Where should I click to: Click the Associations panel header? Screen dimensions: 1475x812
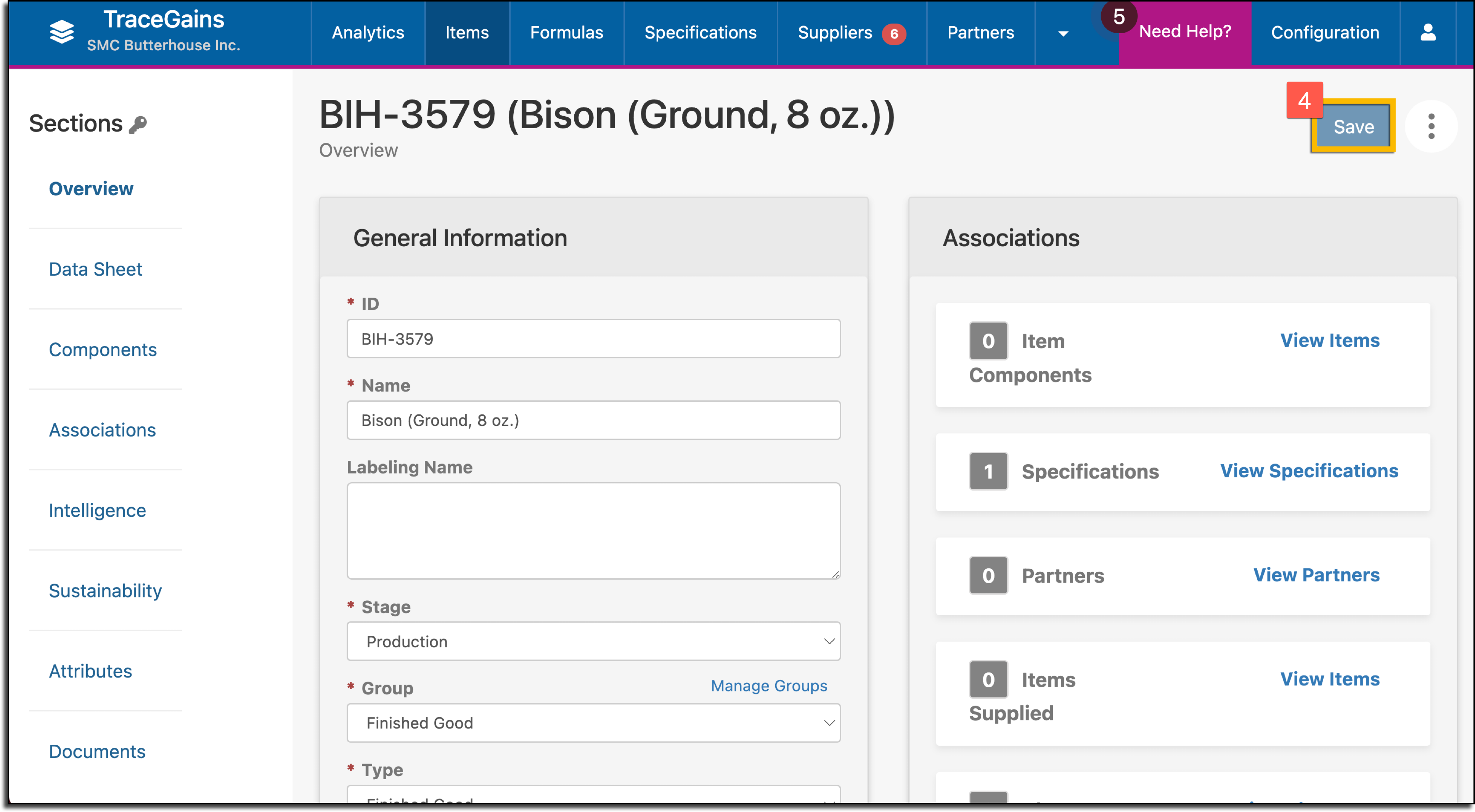tap(1183, 238)
